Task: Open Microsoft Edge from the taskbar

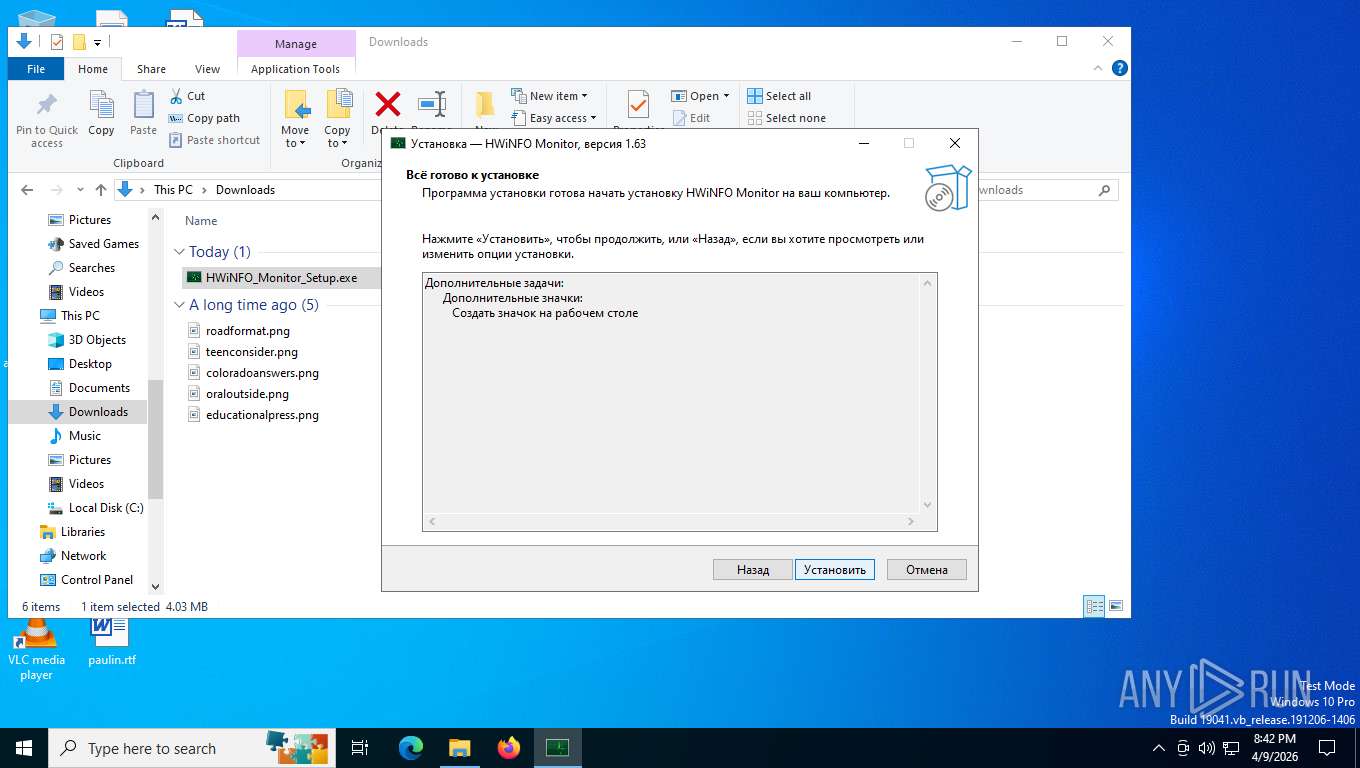Action: click(411, 748)
